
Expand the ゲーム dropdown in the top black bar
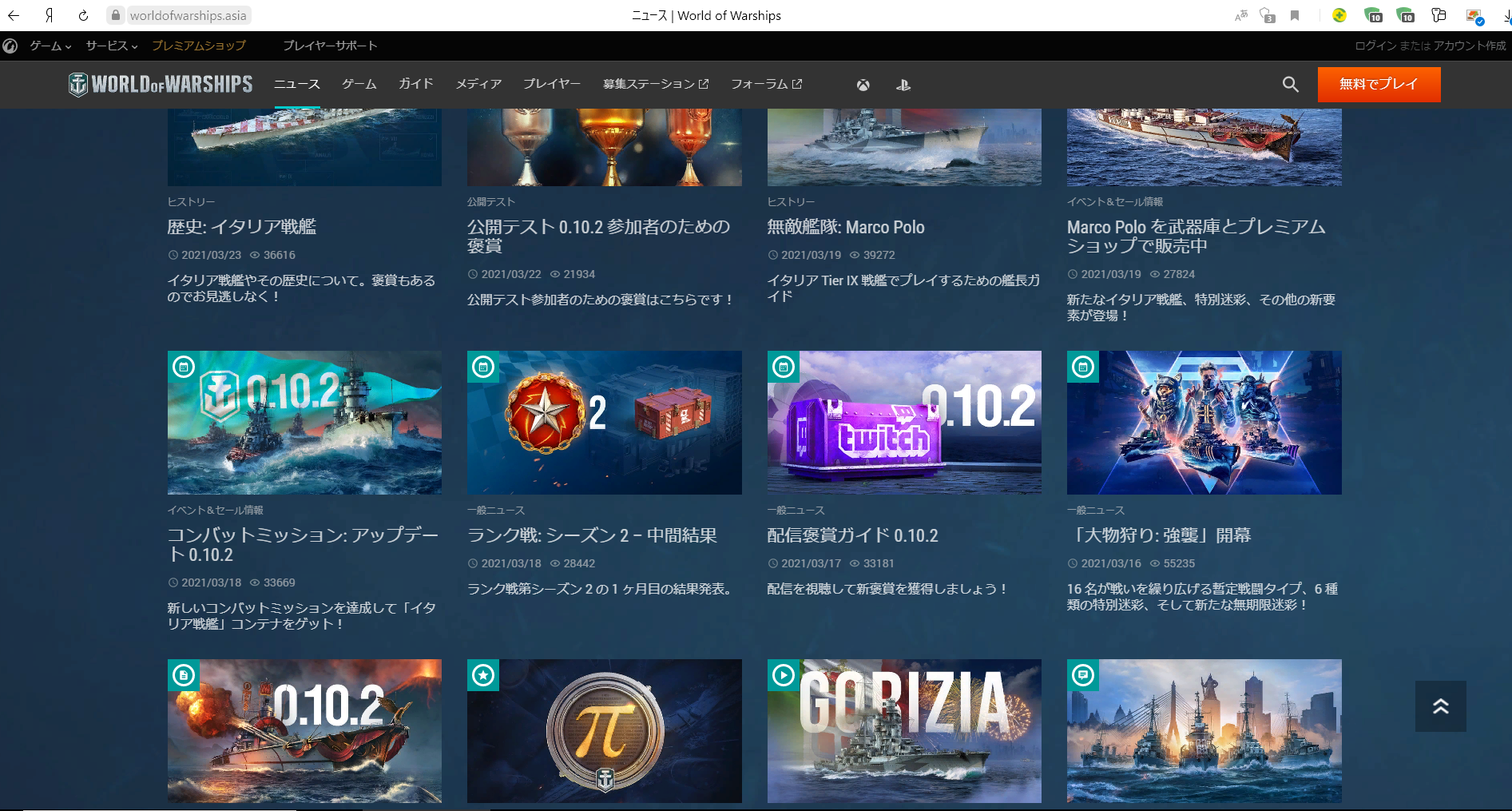[x=50, y=46]
